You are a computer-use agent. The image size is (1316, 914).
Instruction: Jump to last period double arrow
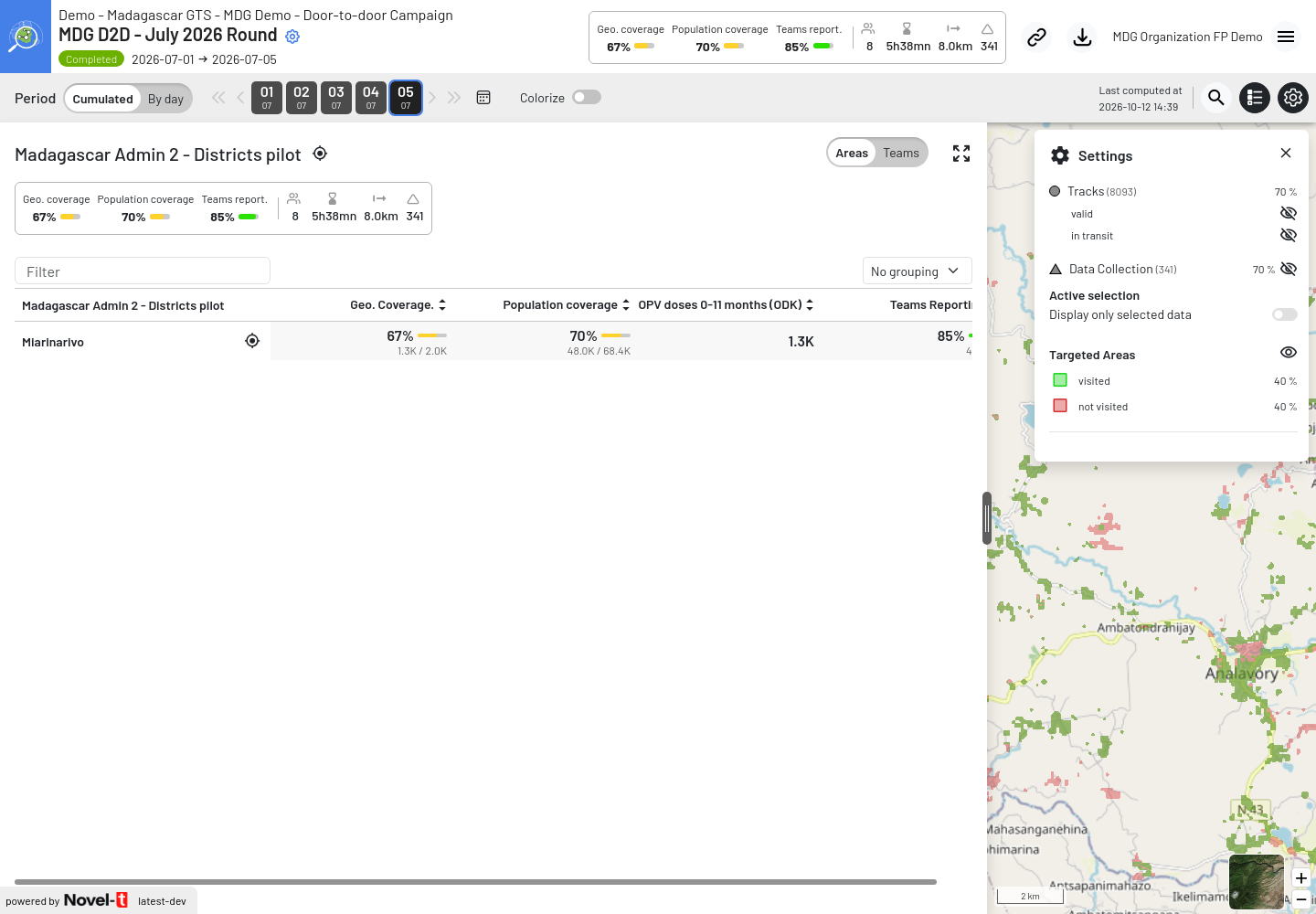(454, 98)
